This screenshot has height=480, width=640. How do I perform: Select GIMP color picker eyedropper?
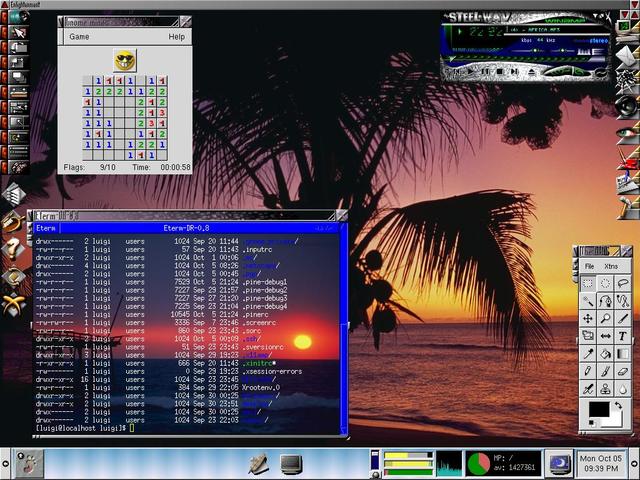[x=588, y=353]
